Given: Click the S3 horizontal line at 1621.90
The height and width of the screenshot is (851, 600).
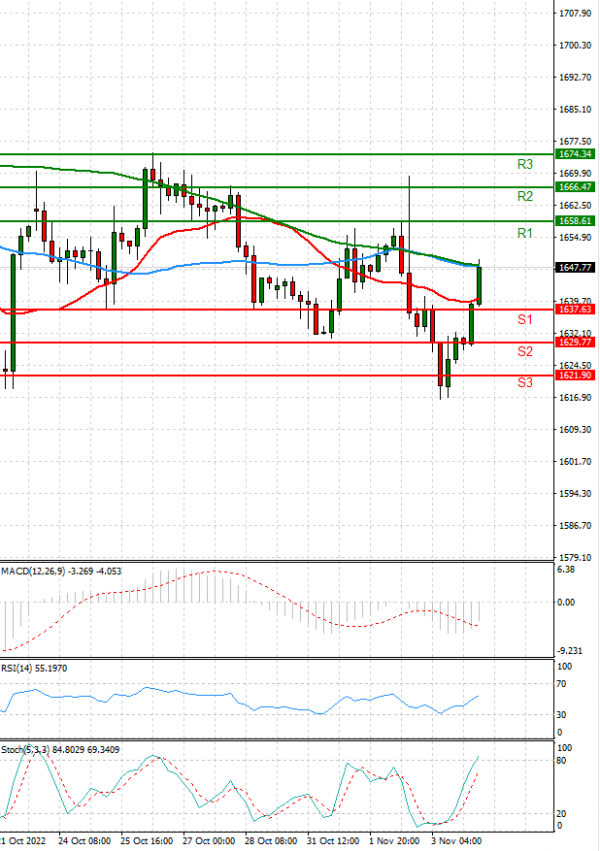Looking at the screenshot, I should click(277, 376).
